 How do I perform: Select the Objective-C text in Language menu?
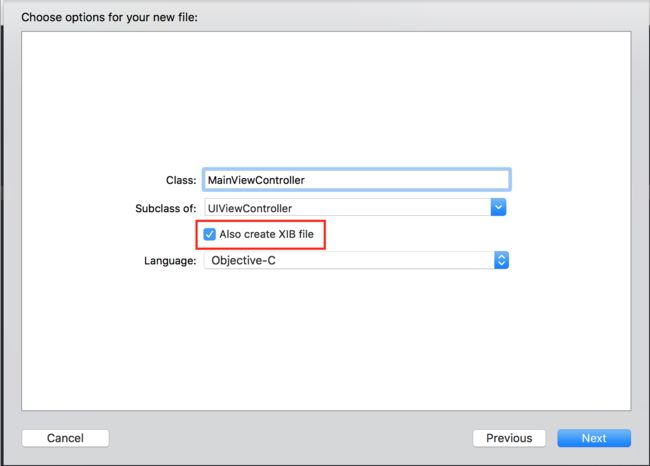coord(243,260)
